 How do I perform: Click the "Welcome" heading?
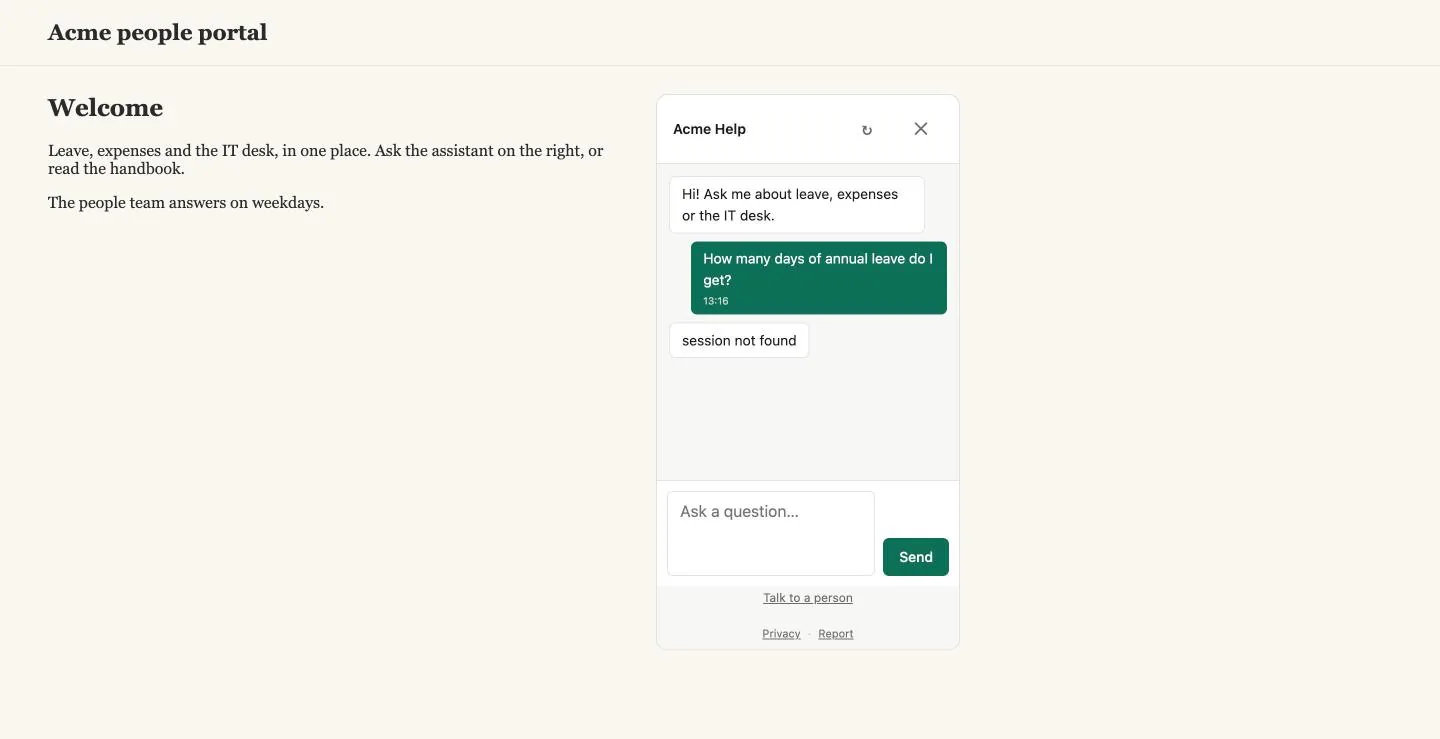point(105,108)
